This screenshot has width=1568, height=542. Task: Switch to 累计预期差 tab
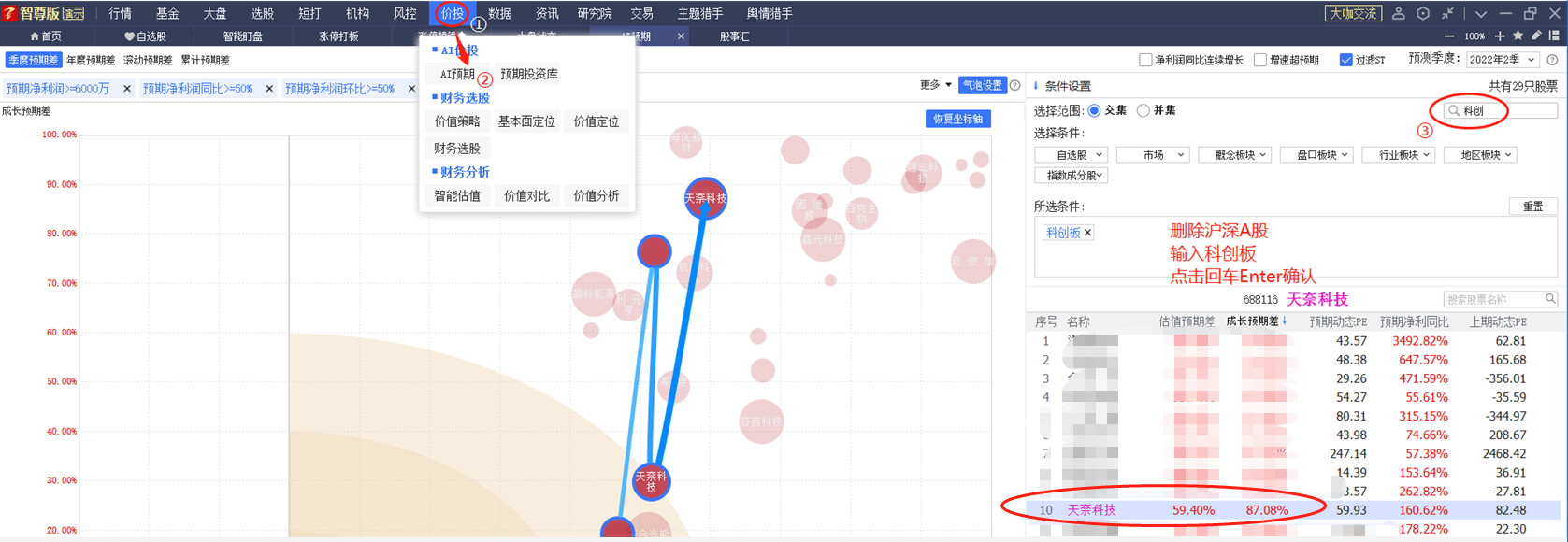point(205,61)
